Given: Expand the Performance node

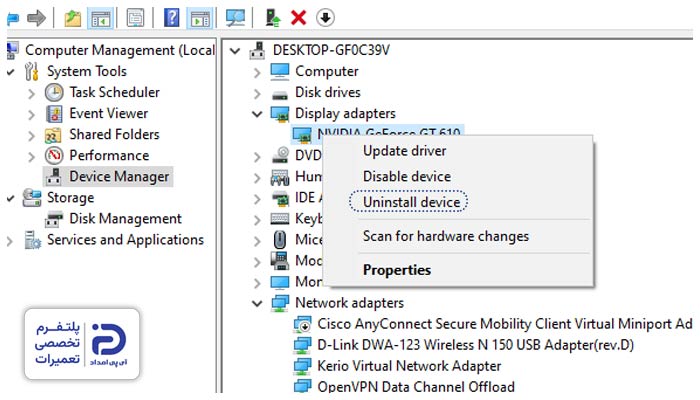Looking at the screenshot, I should point(31,156).
